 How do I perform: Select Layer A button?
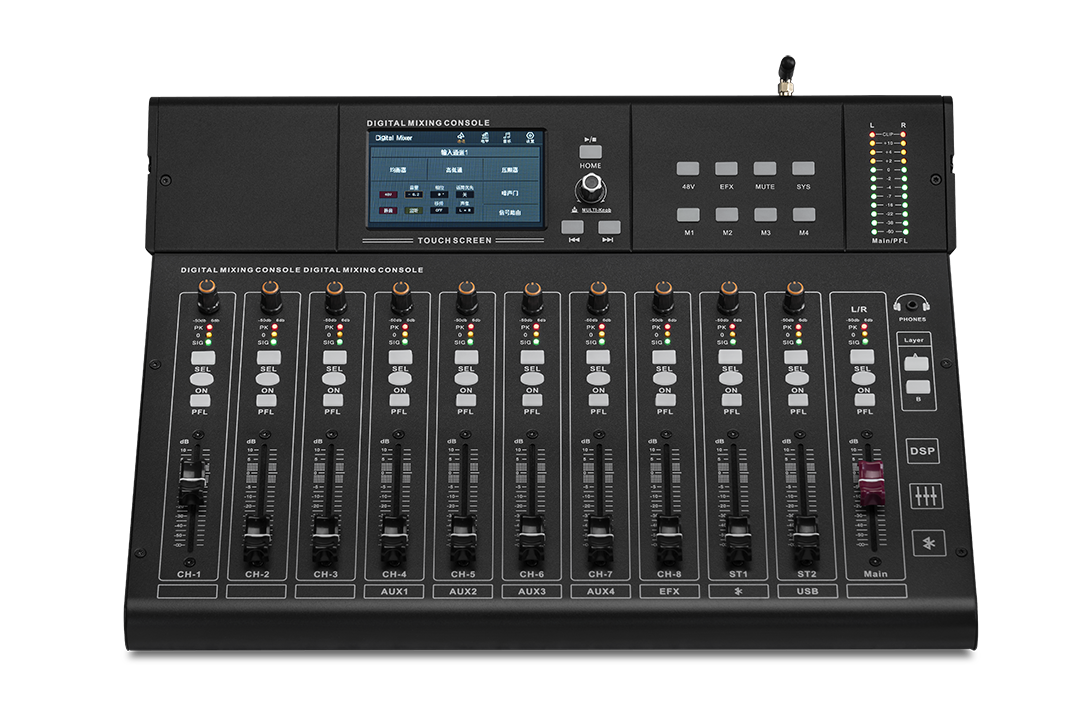(x=916, y=363)
